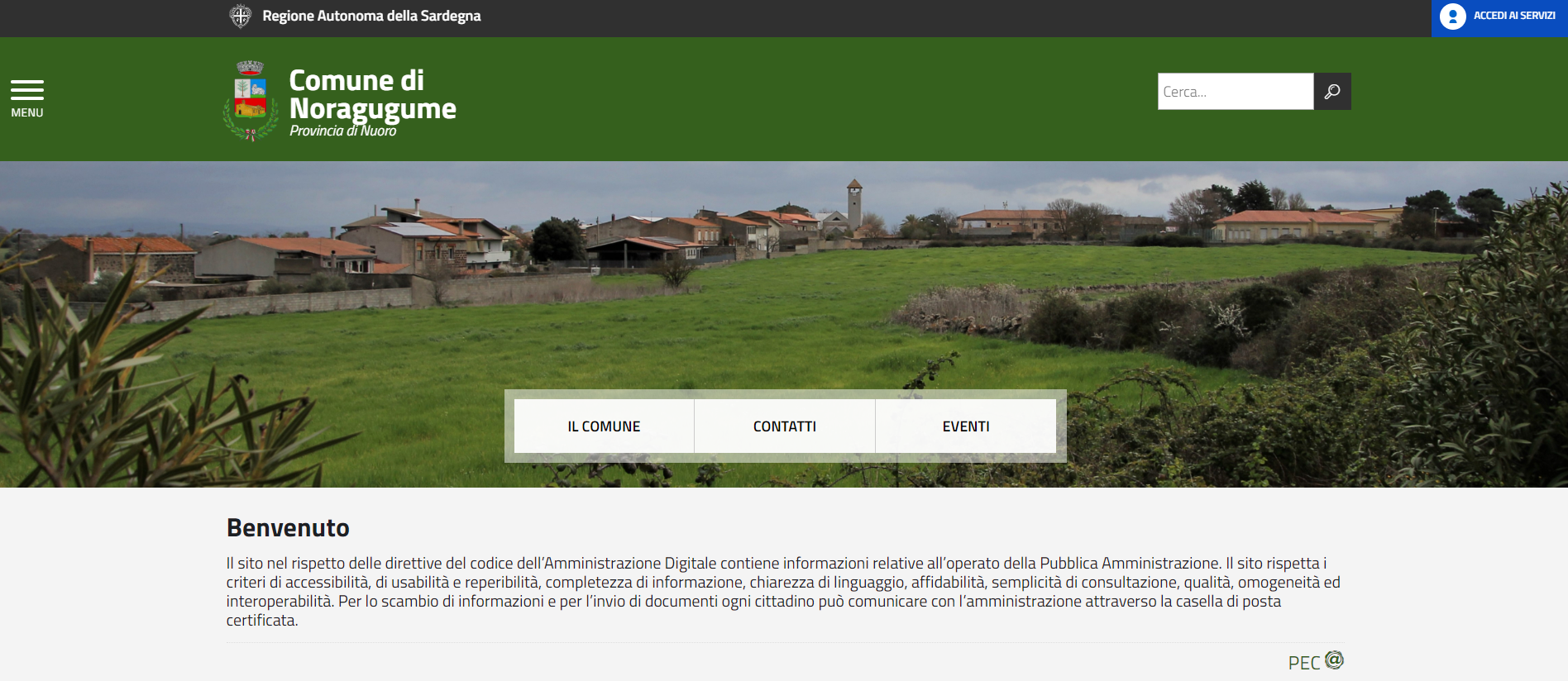Click the Benvenuto heading
The image size is (1568, 681).
[288, 527]
